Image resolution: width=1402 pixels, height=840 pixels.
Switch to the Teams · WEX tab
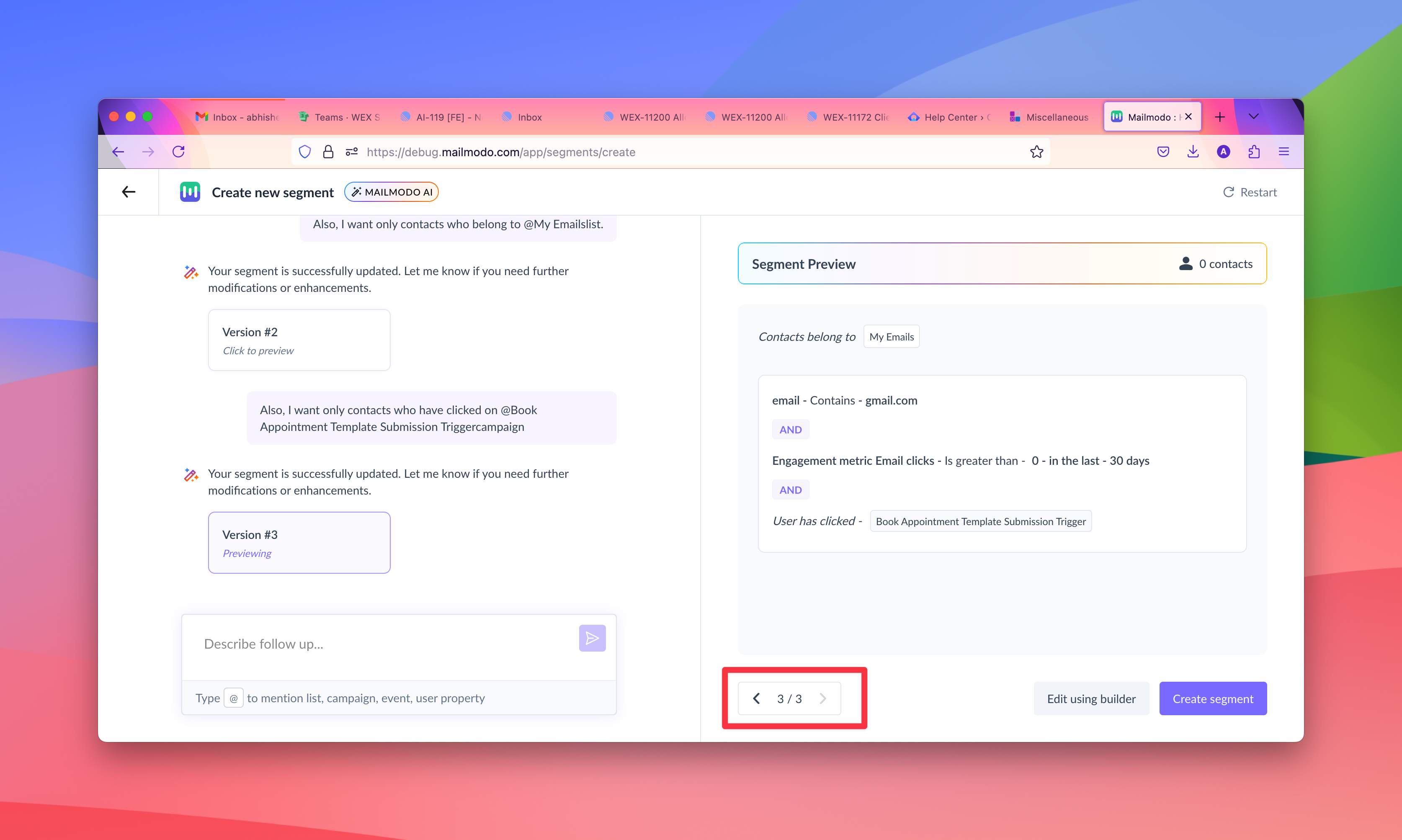(x=340, y=117)
